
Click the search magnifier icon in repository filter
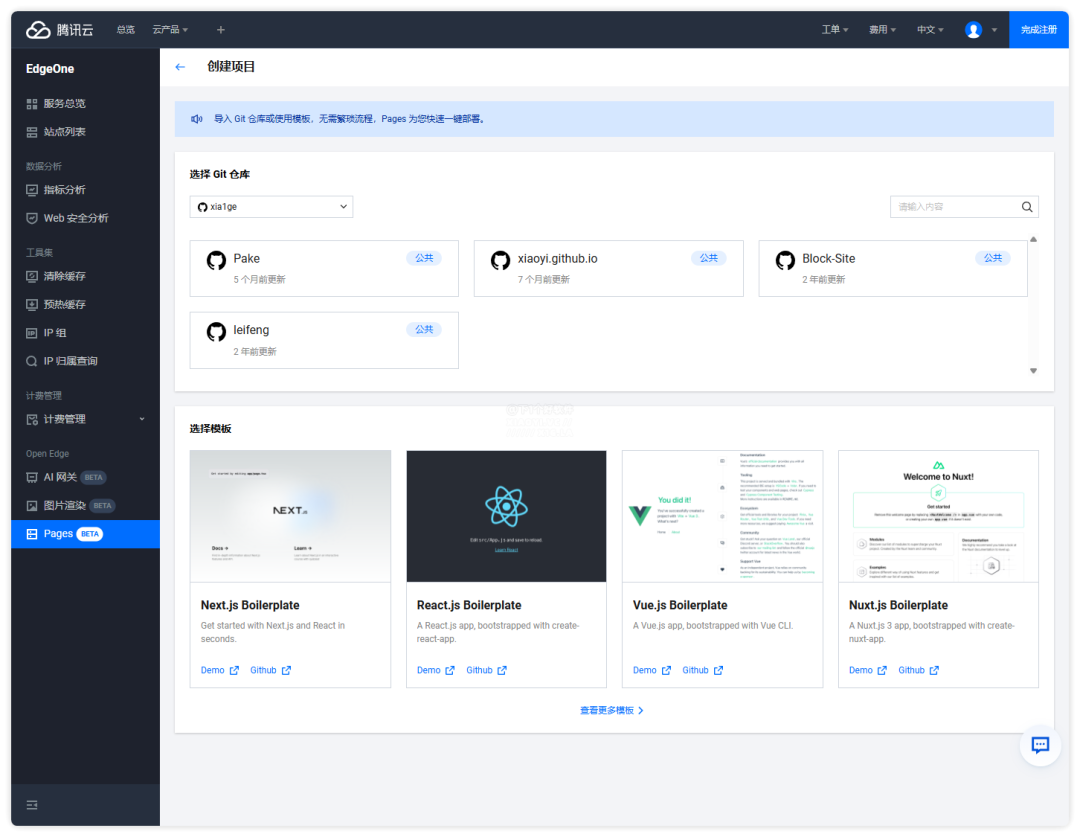[1026, 207]
